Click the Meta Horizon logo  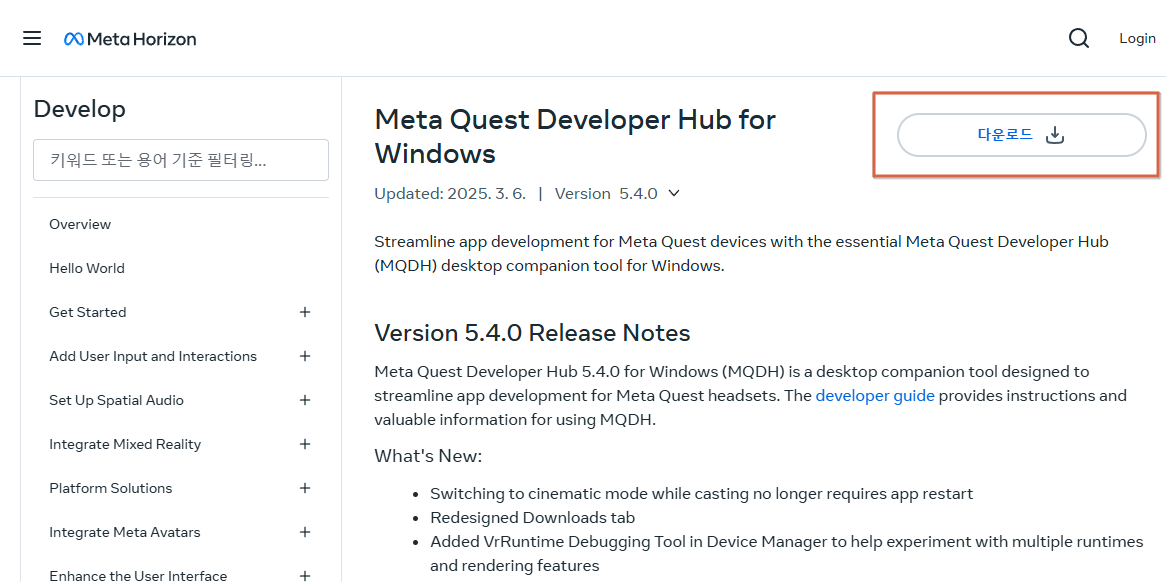point(129,38)
